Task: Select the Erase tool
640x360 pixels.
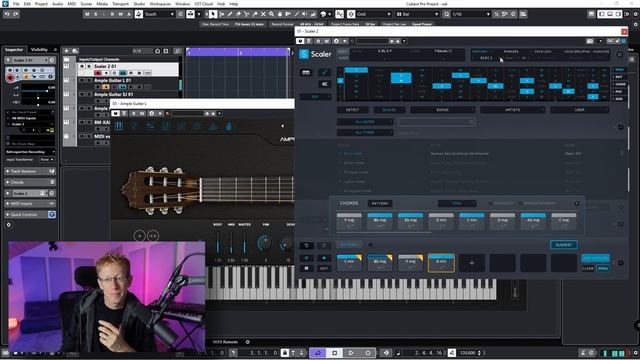Action: coord(238,14)
